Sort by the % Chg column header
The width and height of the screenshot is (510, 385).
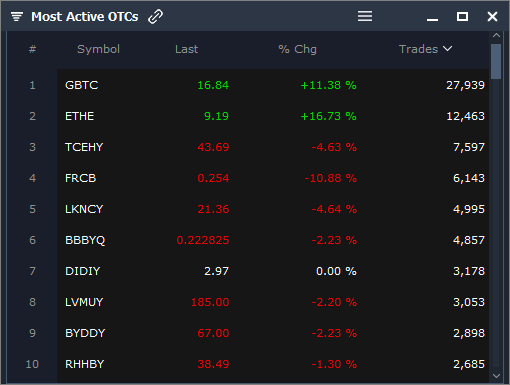click(297, 49)
